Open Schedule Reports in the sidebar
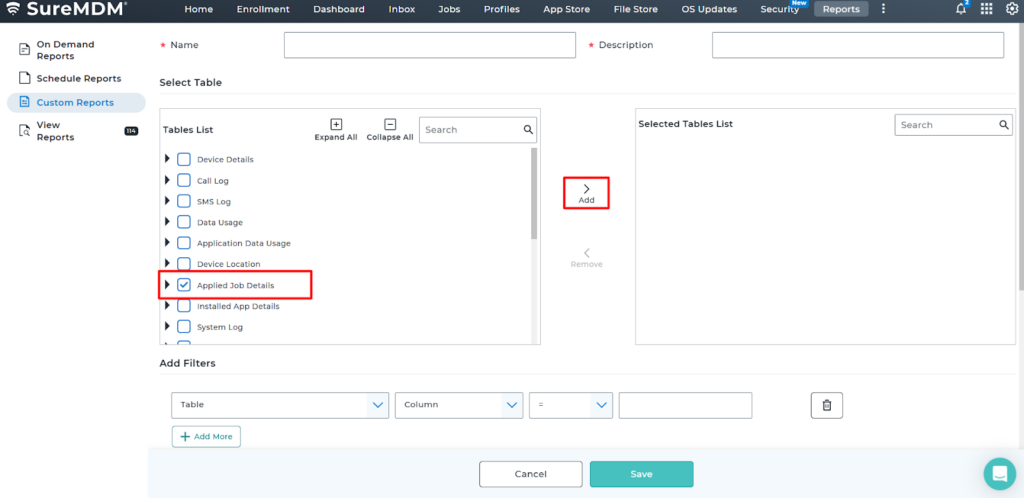The width and height of the screenshot is (1024, 498). [x=78, y=78]
